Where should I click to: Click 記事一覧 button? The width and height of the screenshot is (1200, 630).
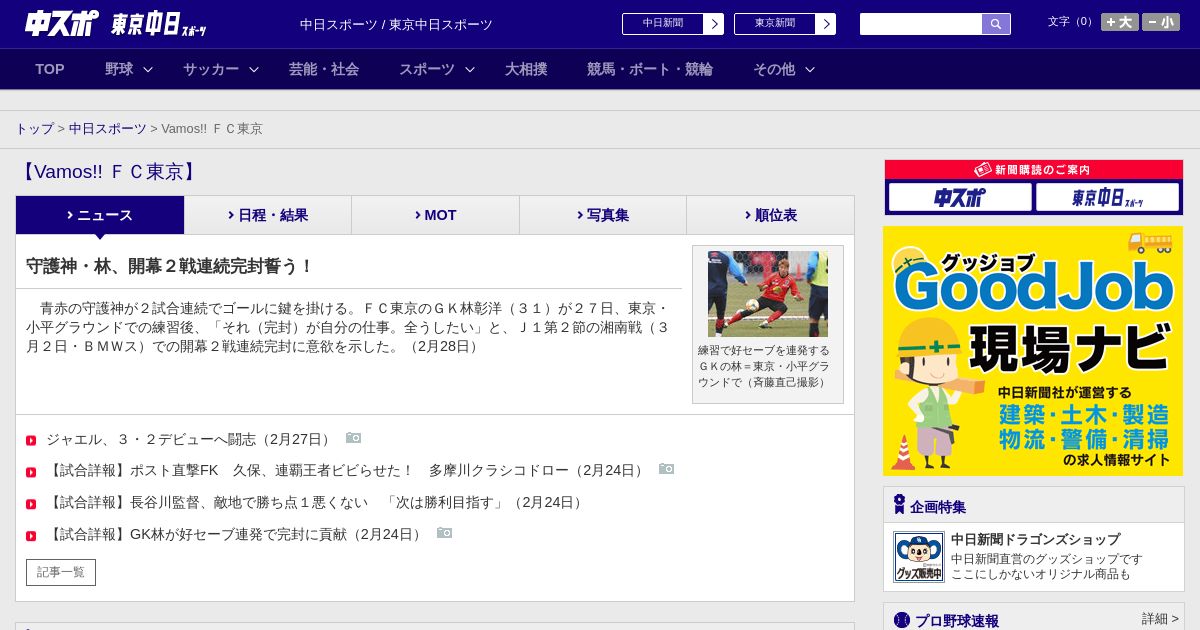[61, 572]
